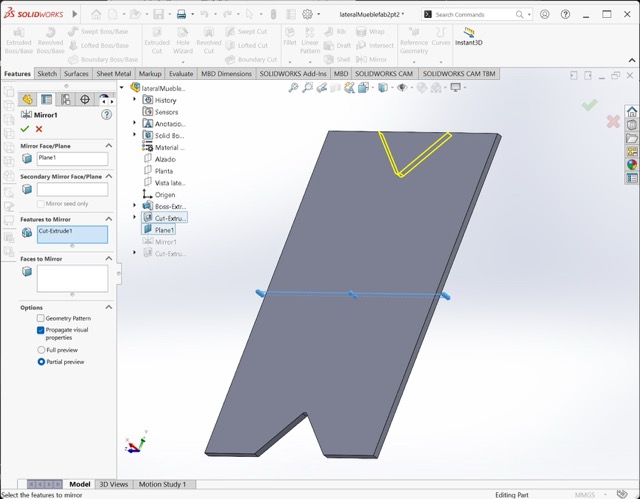Click the Print icon in title toolbar

click(x=181, y=14)
